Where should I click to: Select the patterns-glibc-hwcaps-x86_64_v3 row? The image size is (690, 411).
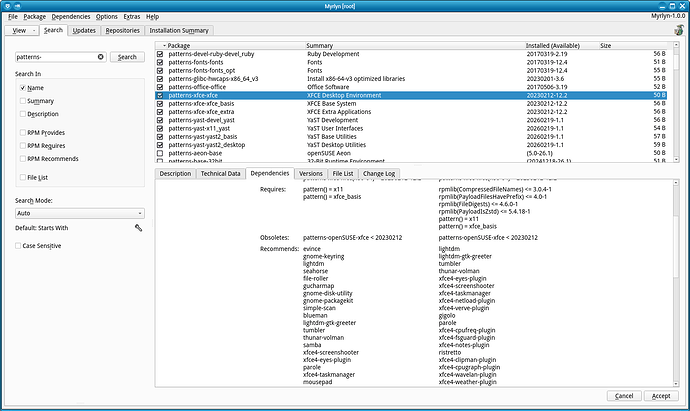(411, 79)
